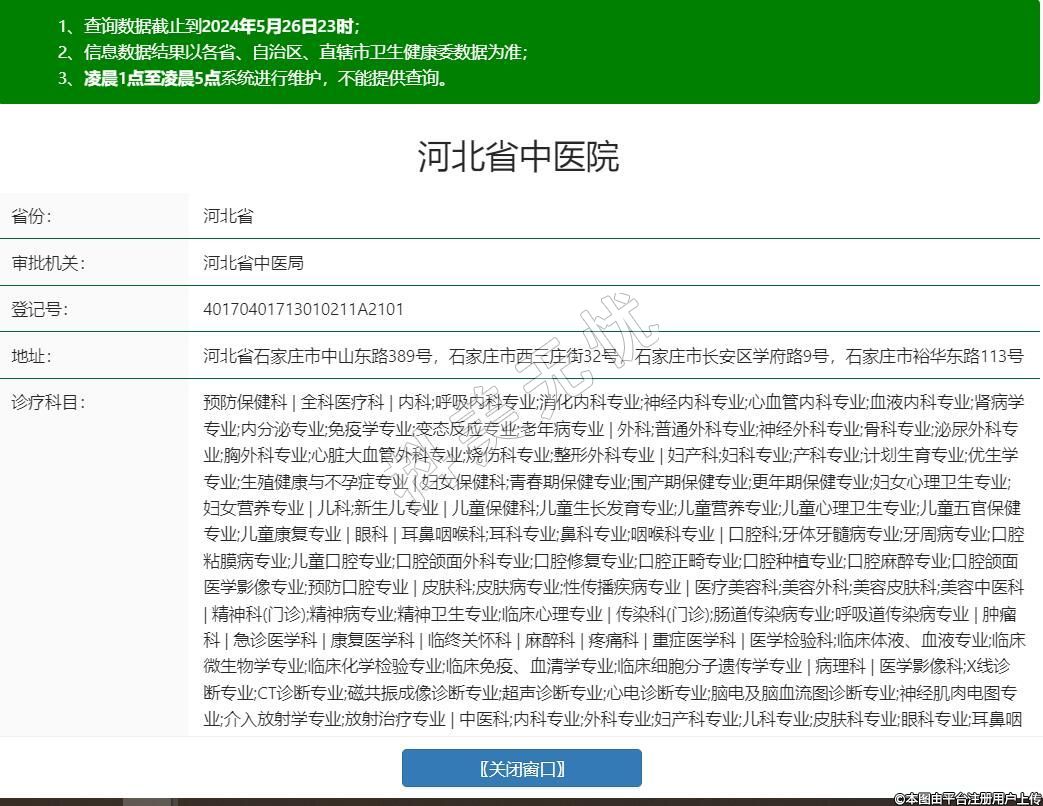Click the address text starting 河北省石家庄市中山东路389号

pos(612,356)
